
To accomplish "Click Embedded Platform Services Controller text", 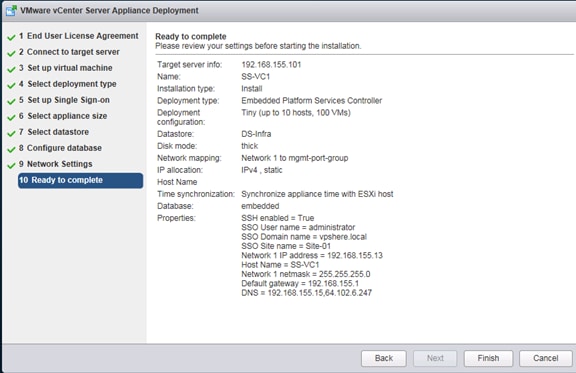I will (312, 101).
